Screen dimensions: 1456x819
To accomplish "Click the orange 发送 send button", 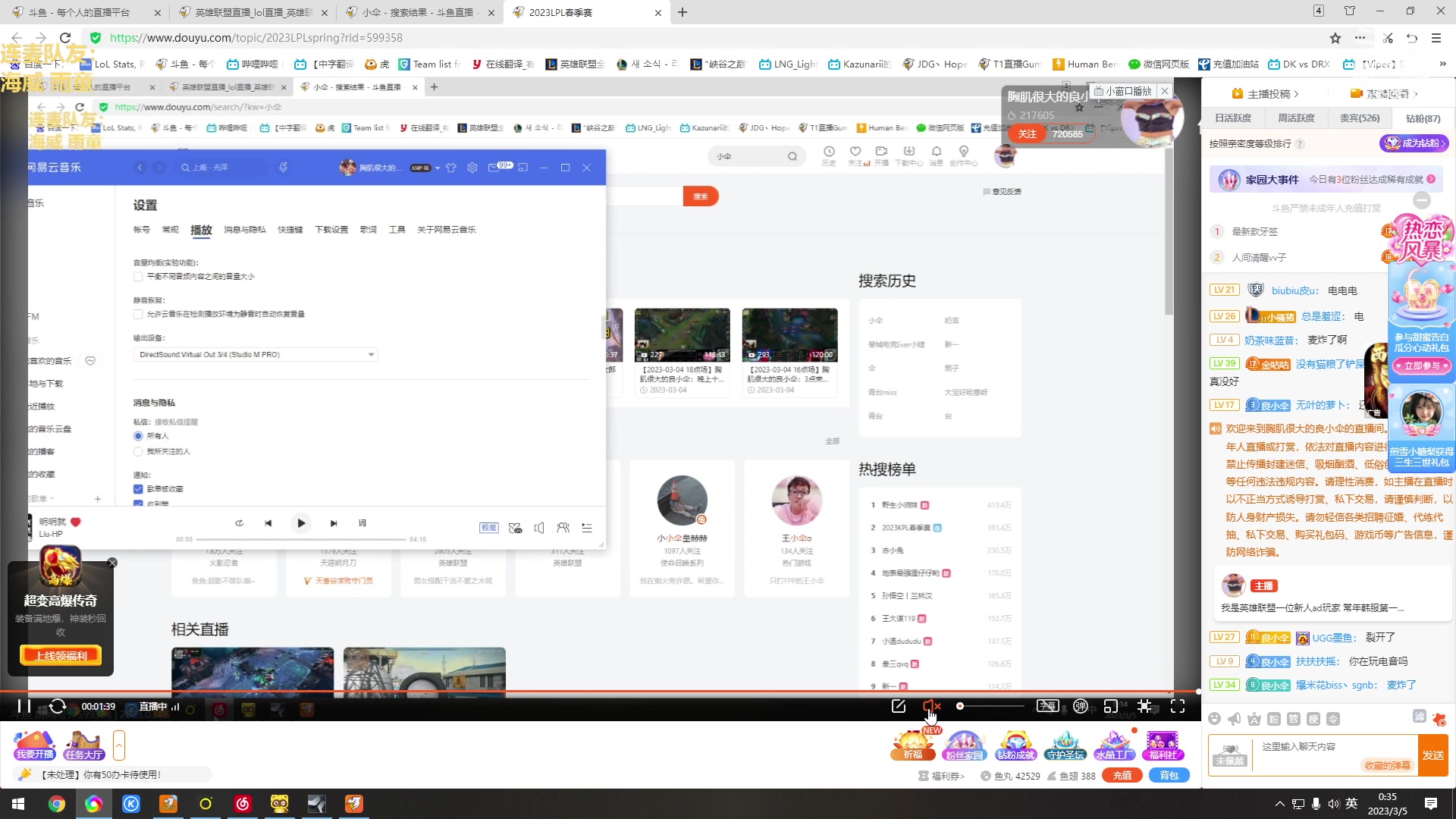I will [x=1433, y=755].
